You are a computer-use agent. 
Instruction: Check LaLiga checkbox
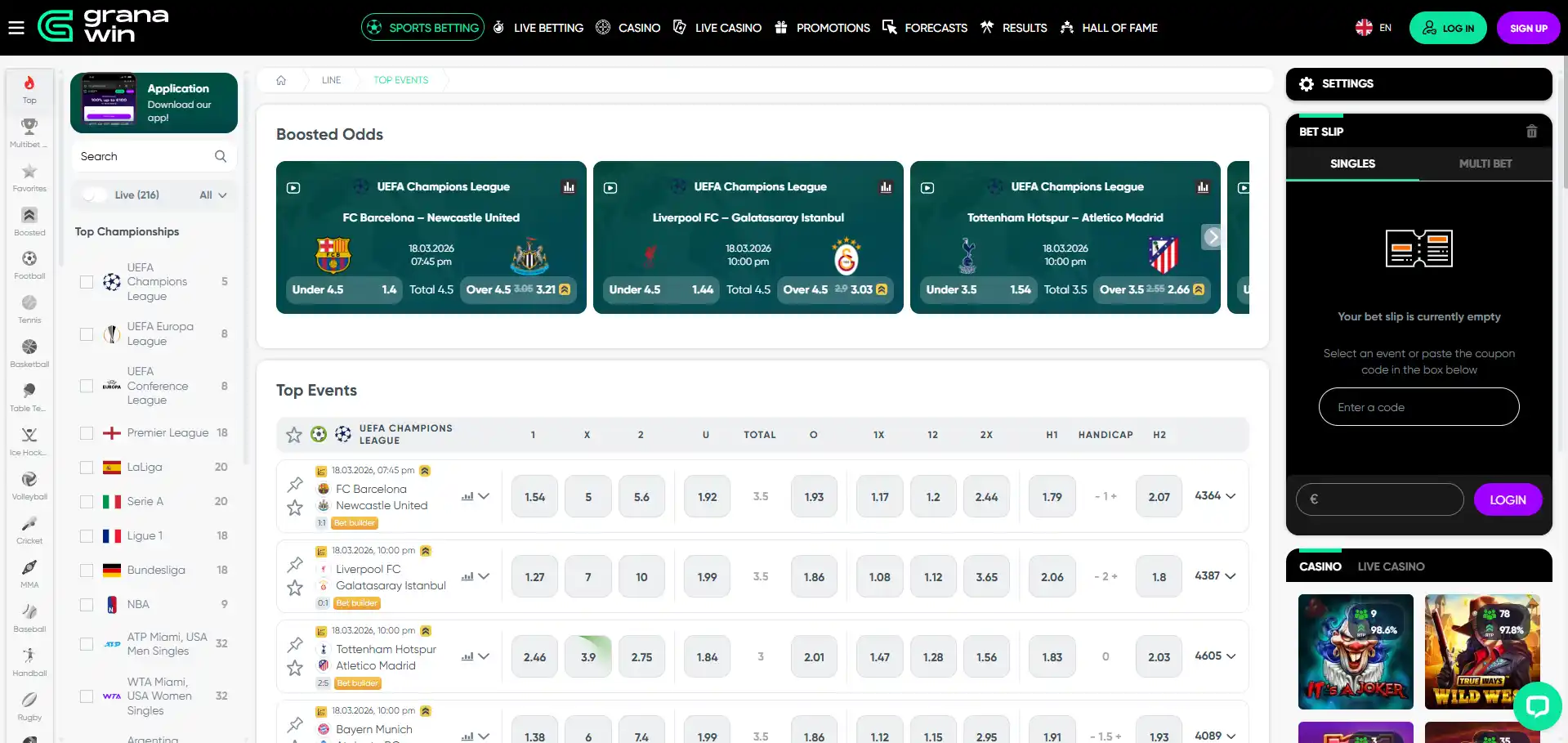(x=87, y=468)
